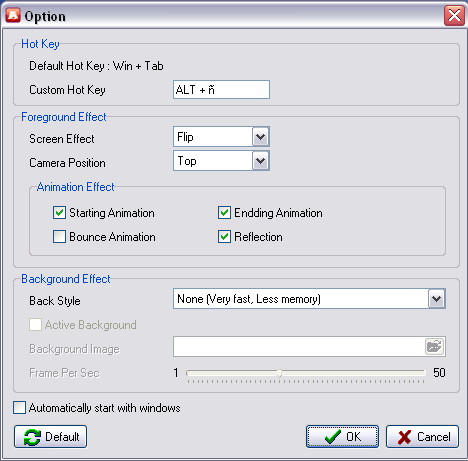Click the Custom Hot Key input field
Image resolution: width=468 pixels, height=461 pixels.
click(x=221, y=90)
